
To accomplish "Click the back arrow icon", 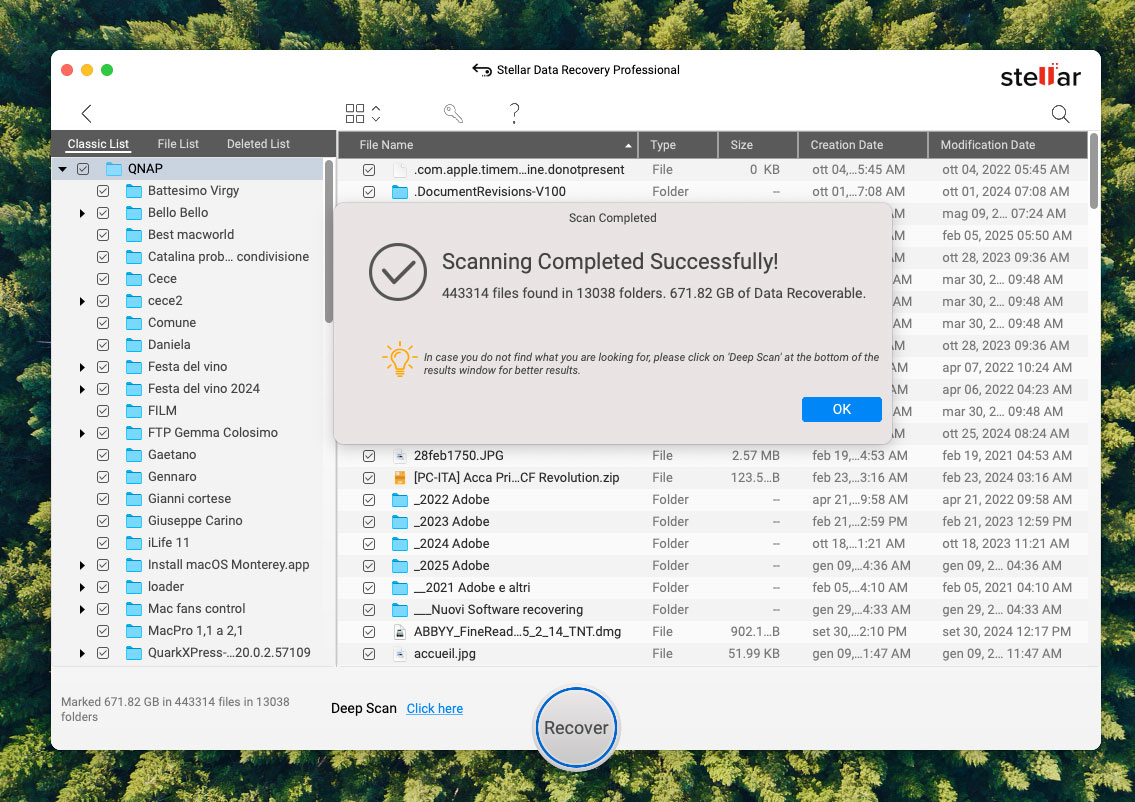I will pos(86,114).
